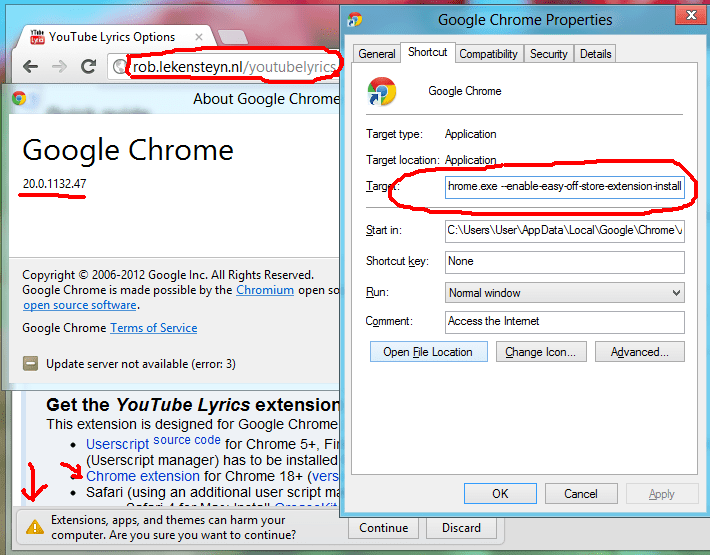Viewport: 710px width, 555px height.
Task: Open the open source software link
Action: pyautogui.click(x=80, y=305)
